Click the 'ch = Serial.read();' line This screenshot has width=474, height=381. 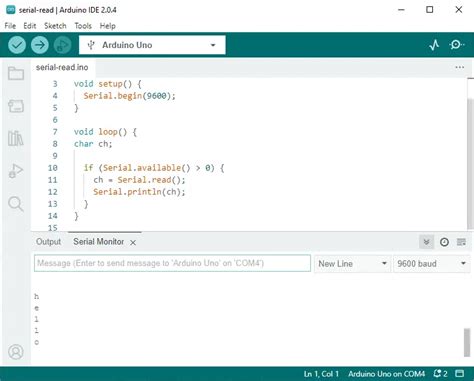click(139, 180)
